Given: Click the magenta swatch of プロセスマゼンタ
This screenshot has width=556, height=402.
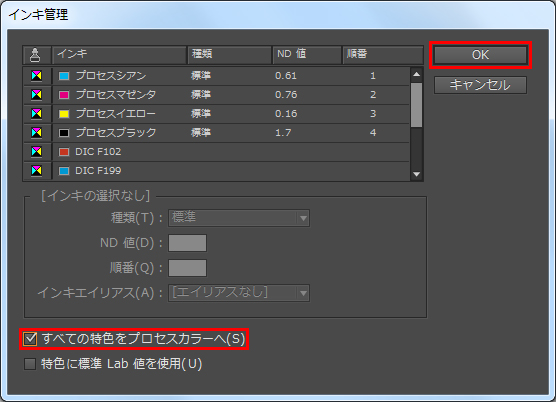Looking at the screenshot, I should 64,95.
